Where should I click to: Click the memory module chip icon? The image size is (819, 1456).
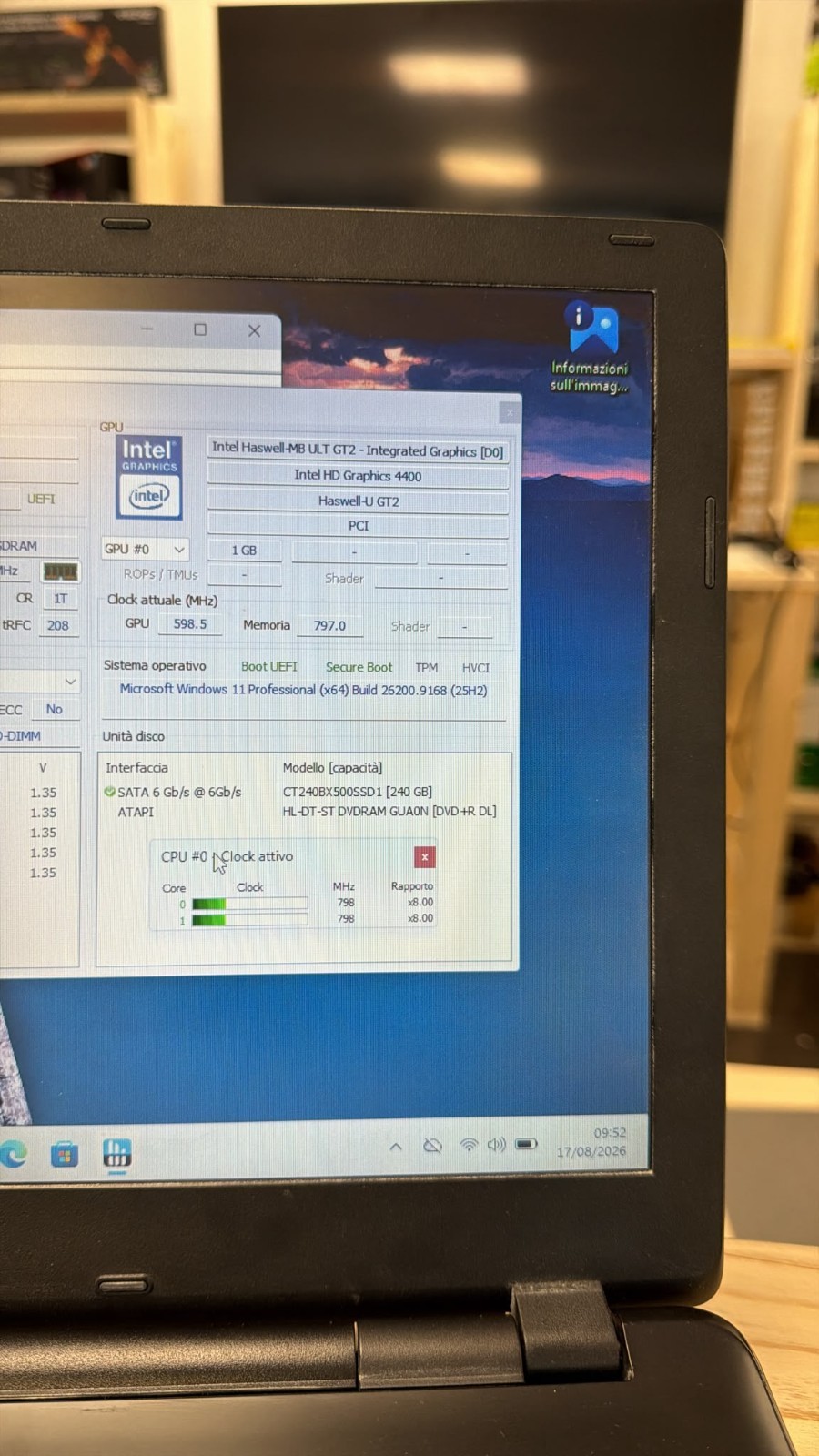(x=60, y=571)
